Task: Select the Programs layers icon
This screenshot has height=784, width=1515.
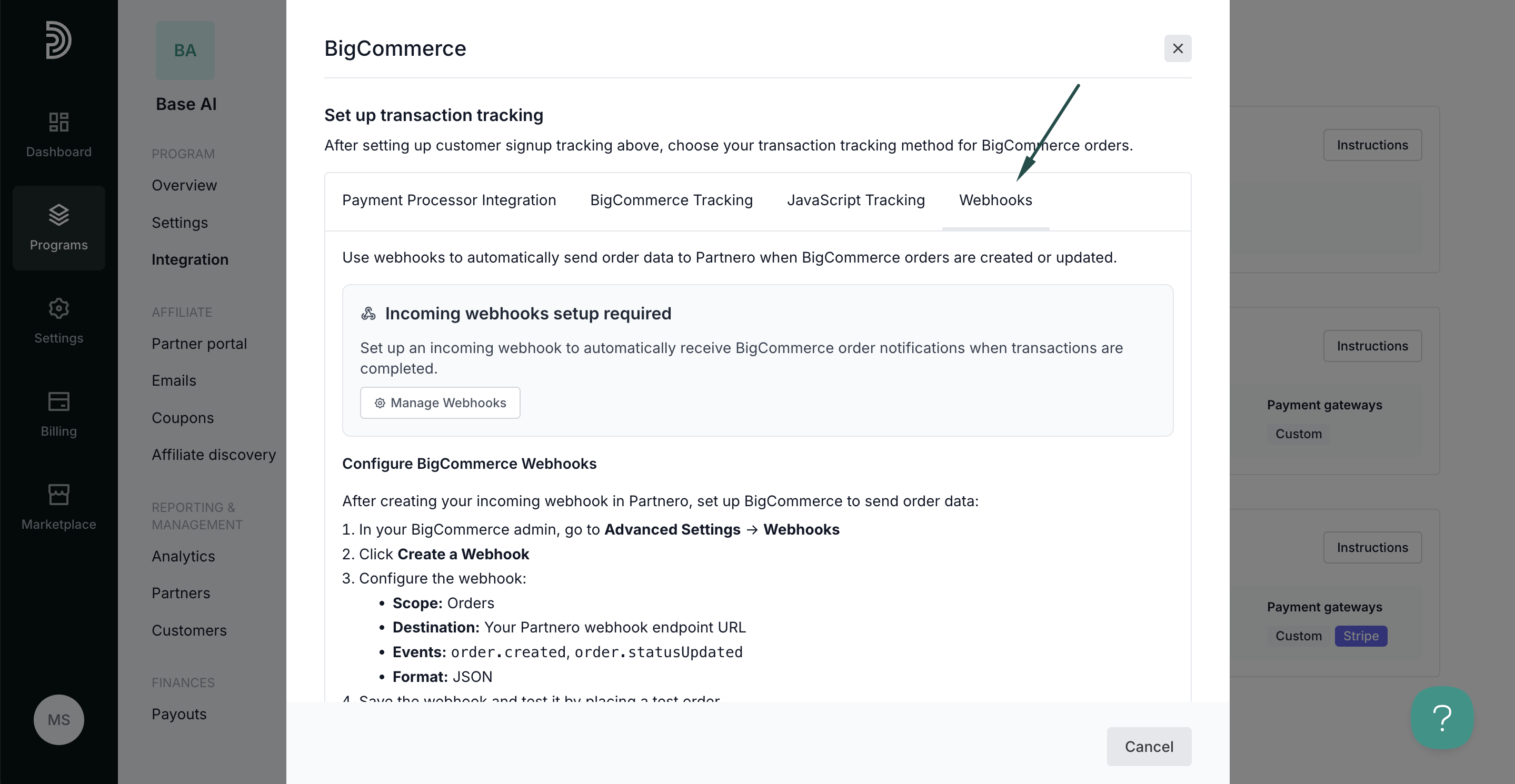Action: [x=59, y=215]
